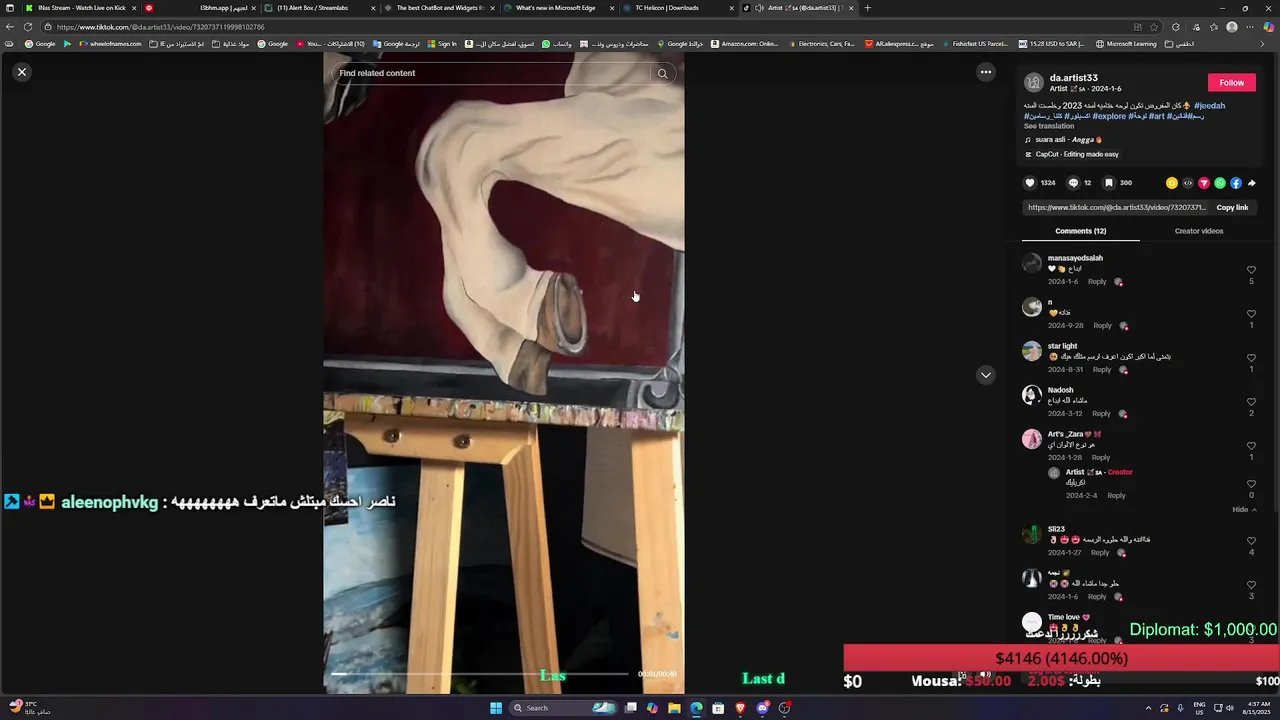This screenshot has height=720, width=1280.
Task: Open the wheelofnames.com bookmark
Action: [x=111, y=44]
